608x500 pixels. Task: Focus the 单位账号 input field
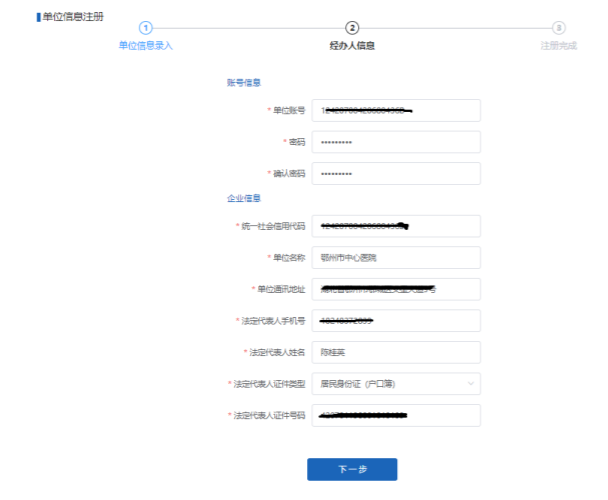(x=396, y=110)
